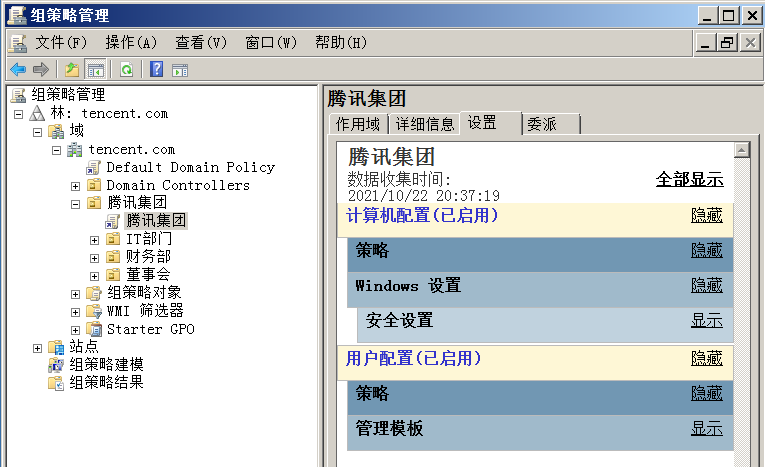765x467 pixels.
Task: Open the 查看(V) menu
Action: 201,43
